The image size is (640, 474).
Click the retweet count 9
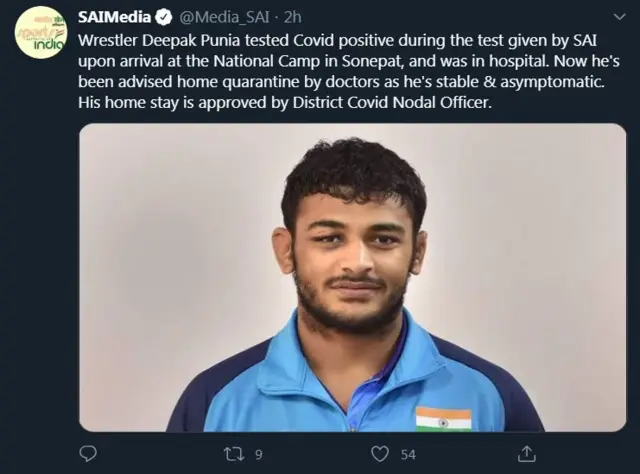click(258, 454)
